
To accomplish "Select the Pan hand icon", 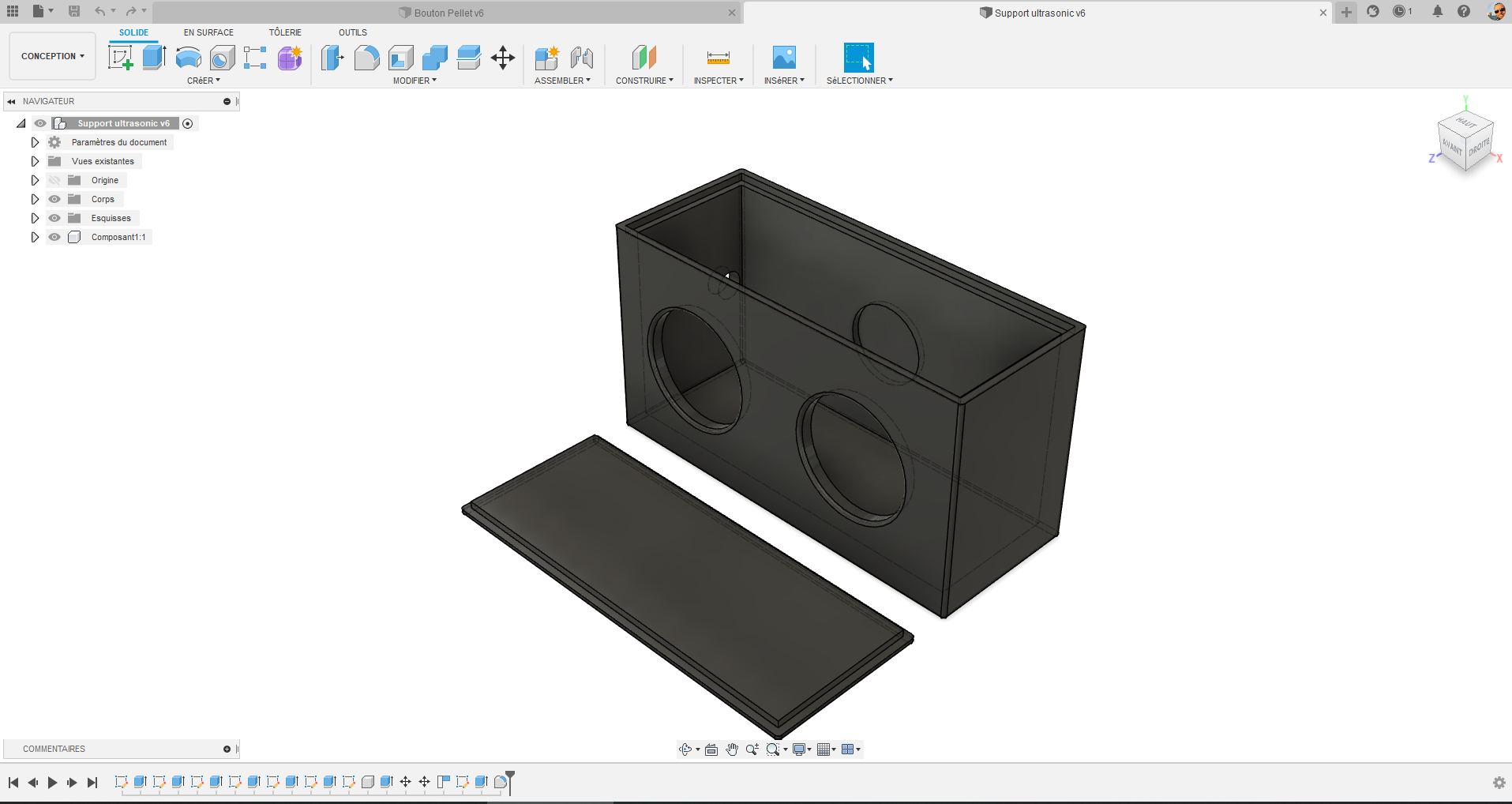I will pyautogui.click(x=732, y=750).
